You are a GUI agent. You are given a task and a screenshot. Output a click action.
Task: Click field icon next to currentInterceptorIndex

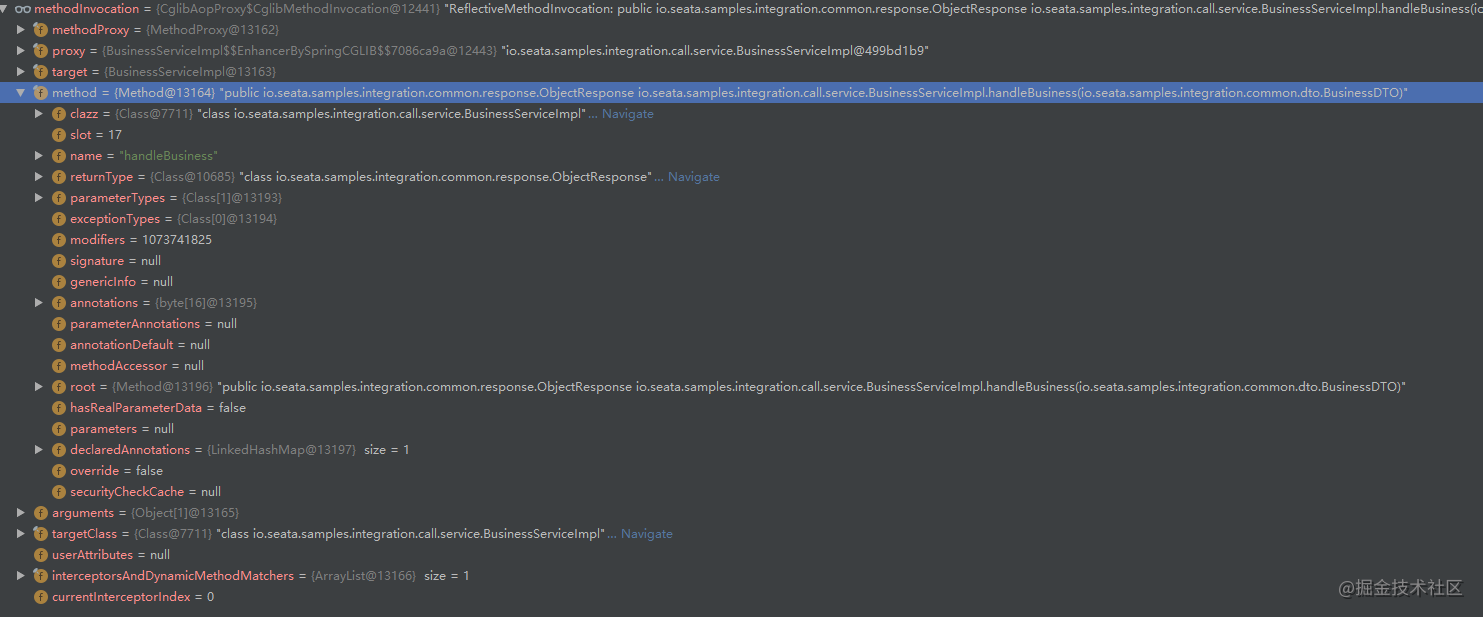[x=40, y=596]
